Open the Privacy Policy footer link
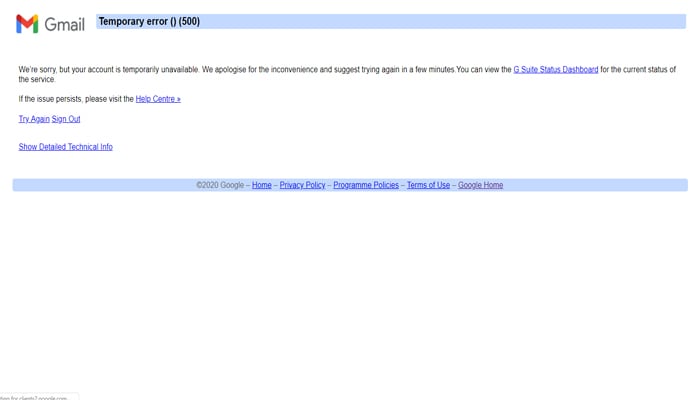 302,185
